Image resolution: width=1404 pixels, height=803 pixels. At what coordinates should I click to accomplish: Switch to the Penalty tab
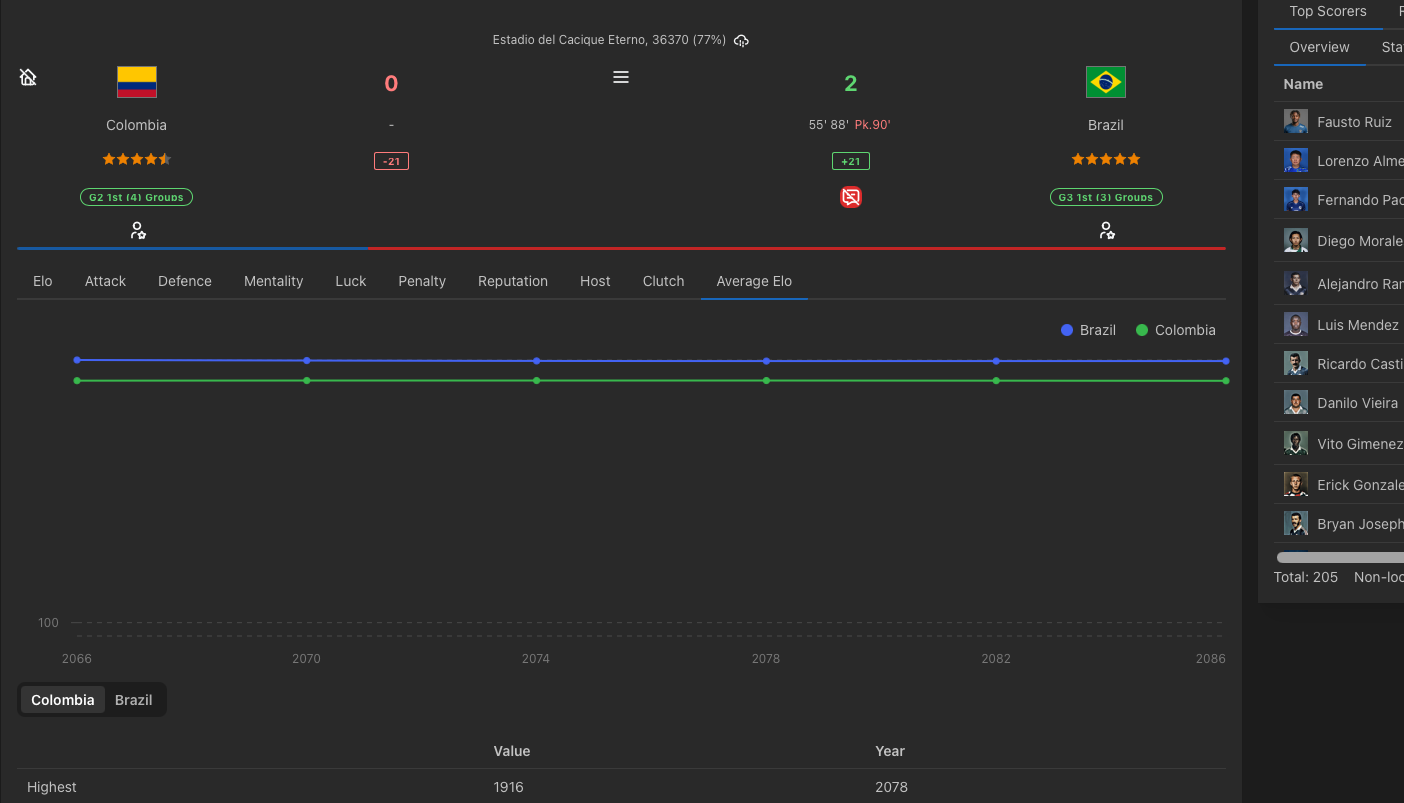(422, 281)
